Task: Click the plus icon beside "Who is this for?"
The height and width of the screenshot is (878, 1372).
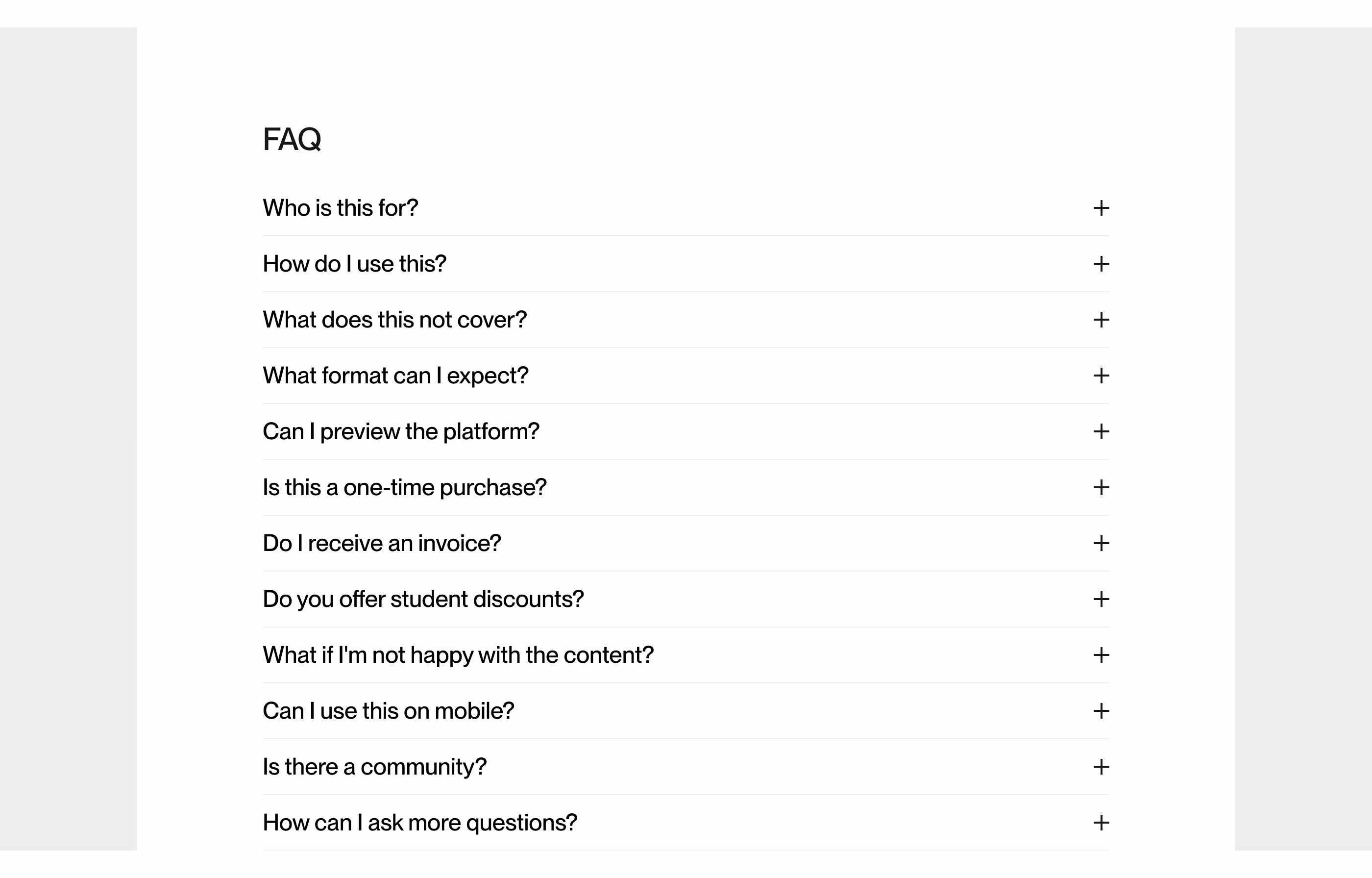Action: point(1101,208)
